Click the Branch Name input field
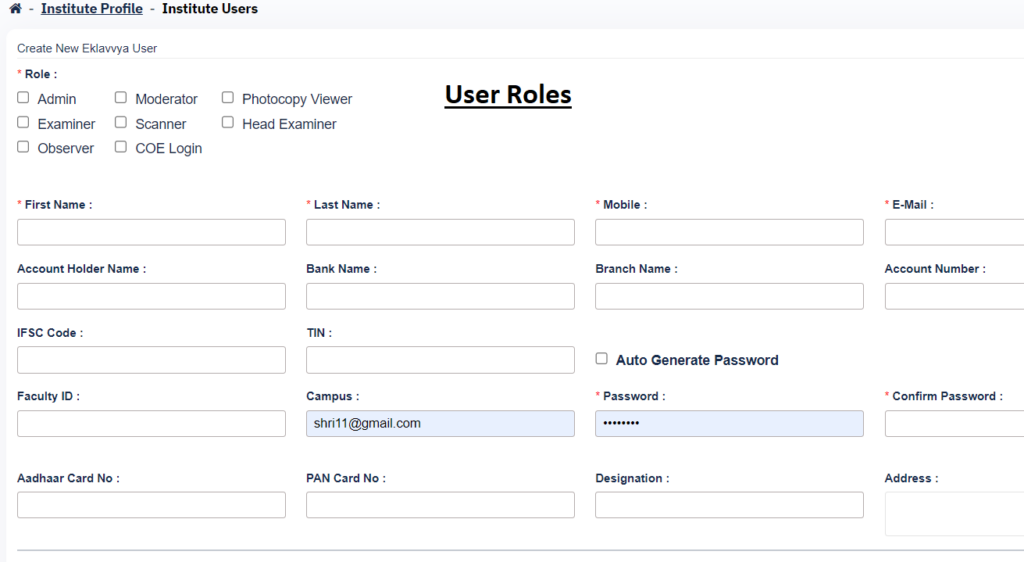This screenshot has height=562, width=1024. (729, 296)
